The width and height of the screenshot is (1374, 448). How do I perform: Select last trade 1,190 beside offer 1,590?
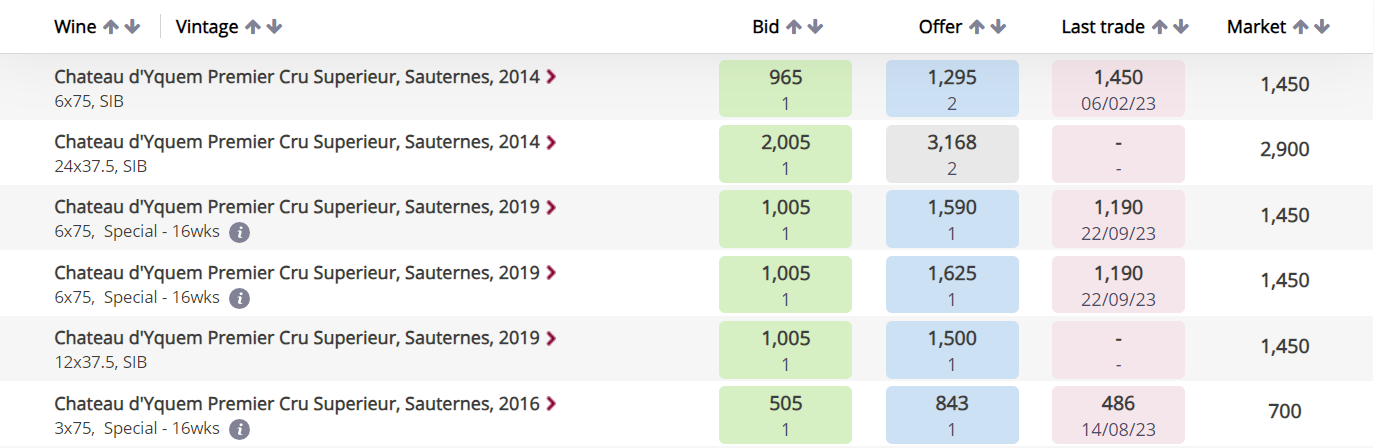pos(1118,218)
